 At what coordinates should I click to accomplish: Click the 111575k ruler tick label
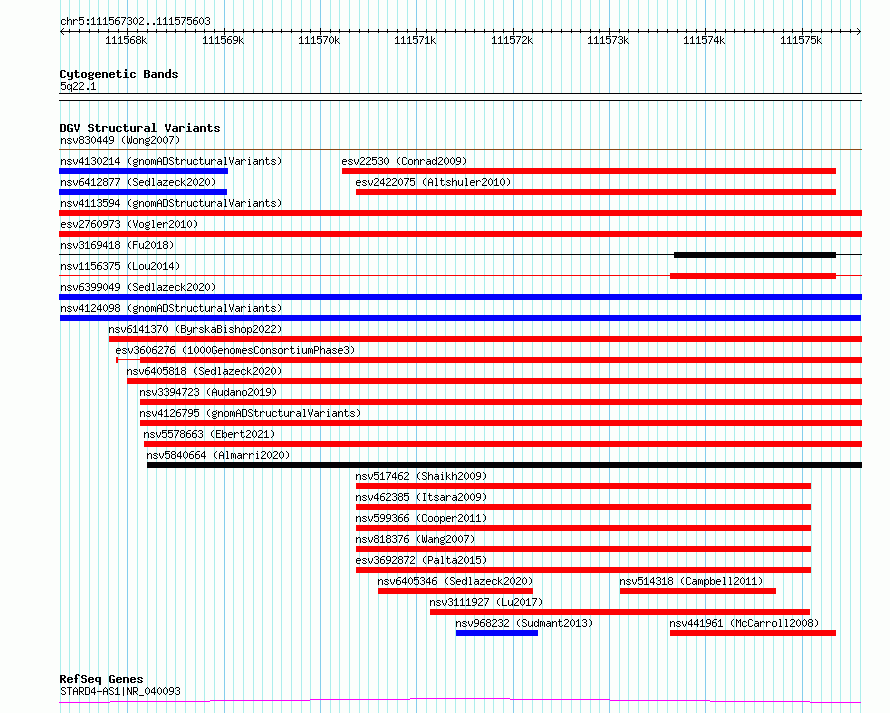pyautogui.click(x=801, y=40)
